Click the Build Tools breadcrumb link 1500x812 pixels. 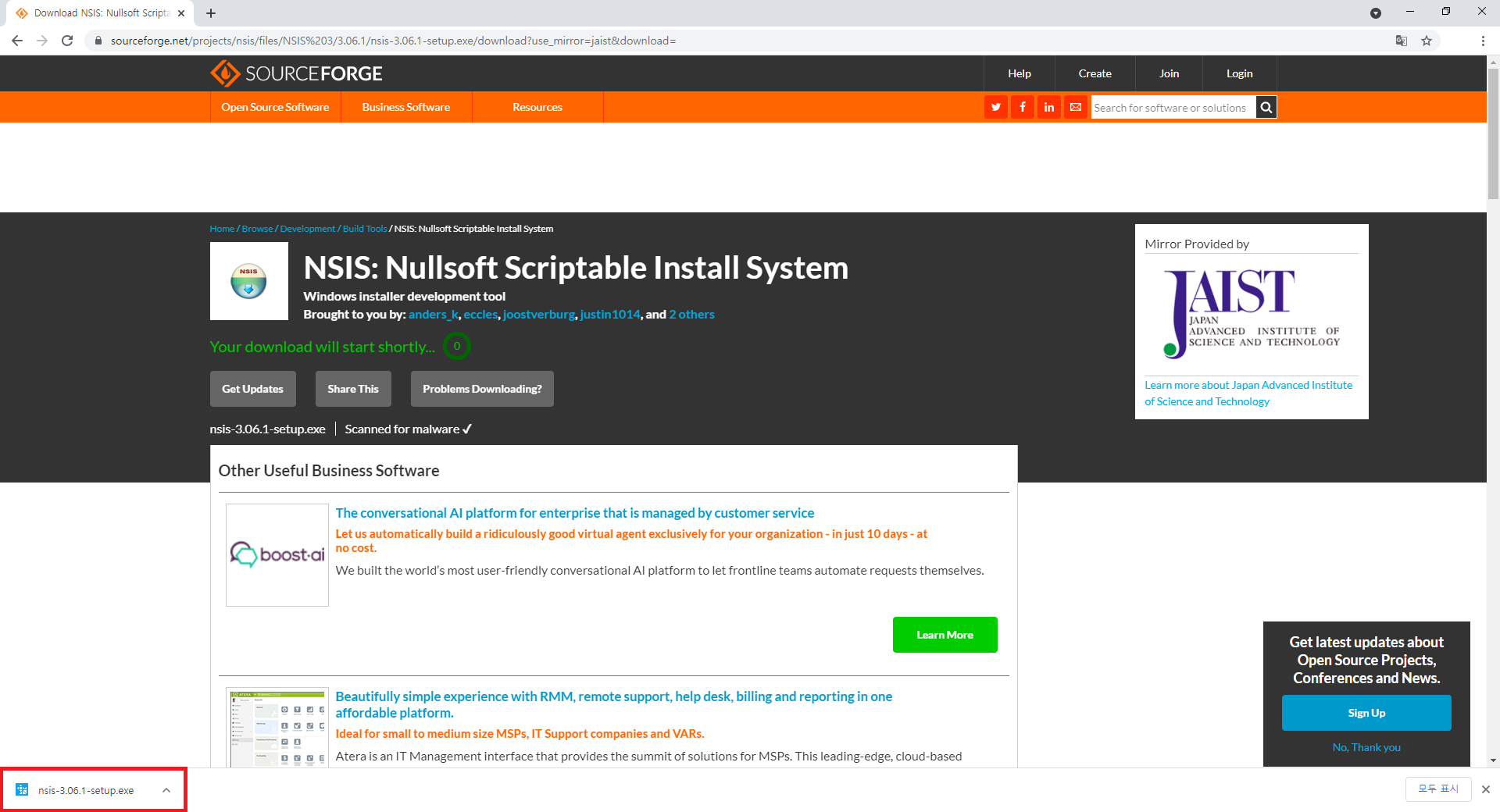[365, 229]
